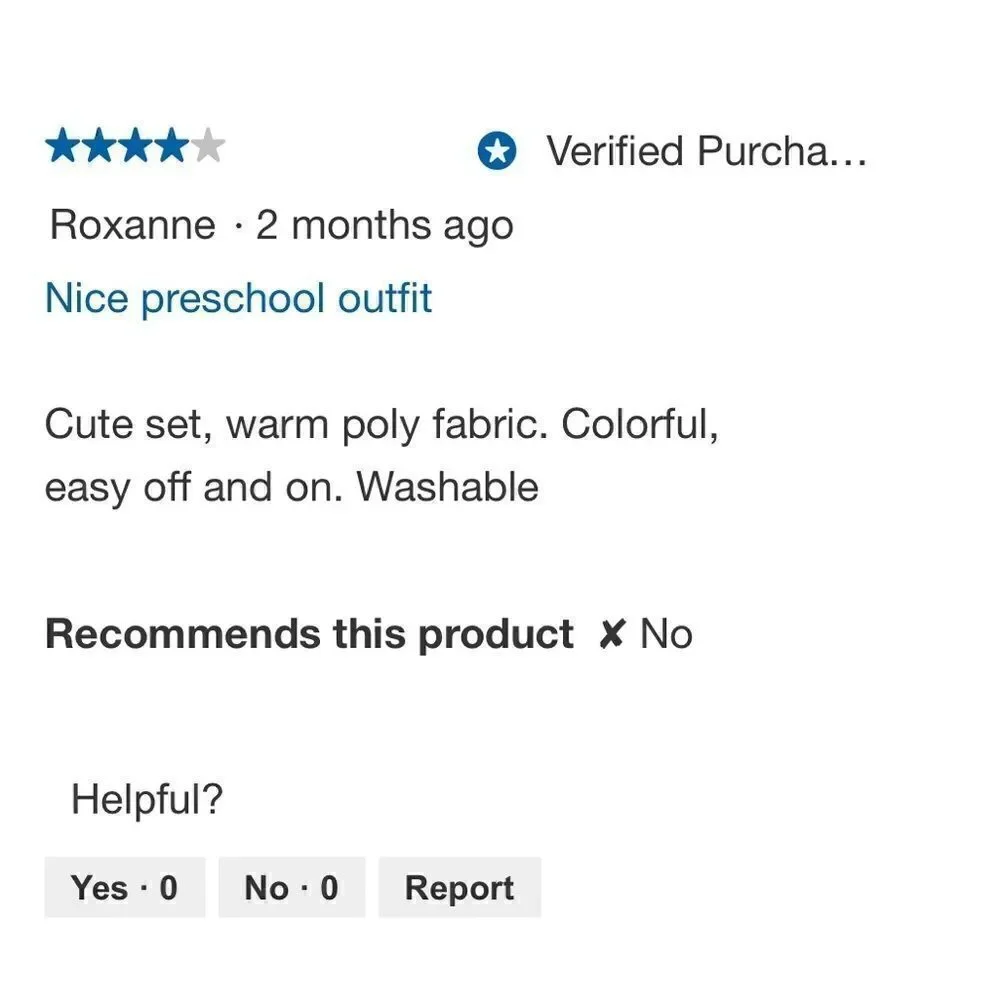Open the "Nice preschool outfit" review title
Screen dimensions: 1000x1000
pos(239,298)
